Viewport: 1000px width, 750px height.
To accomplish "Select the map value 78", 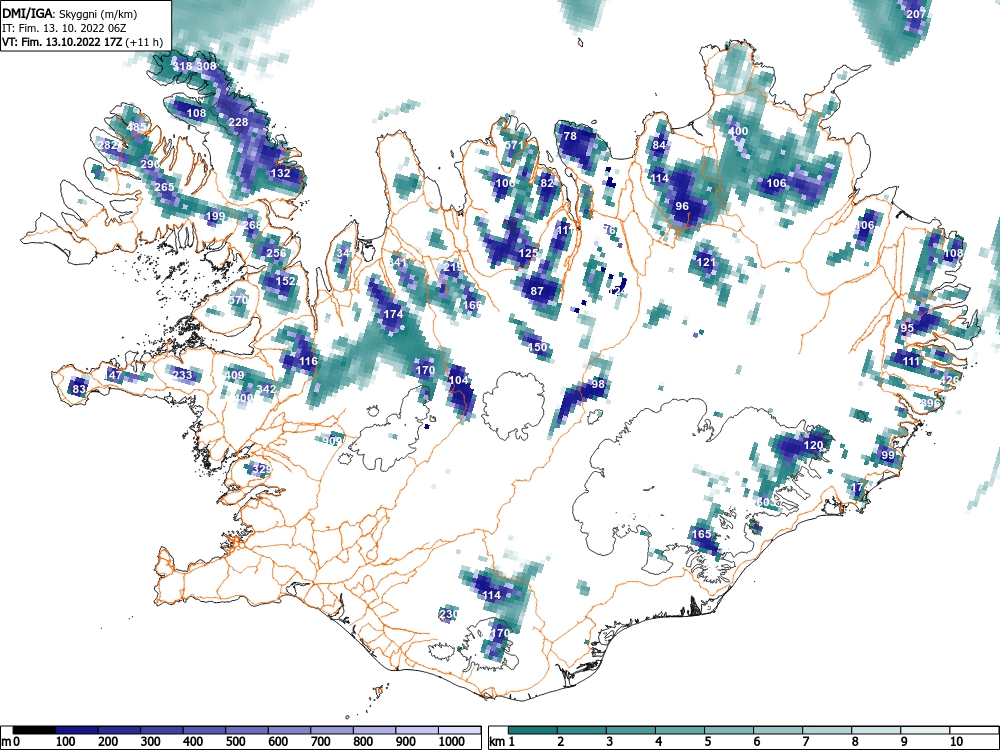I will [x=570, y=136].
